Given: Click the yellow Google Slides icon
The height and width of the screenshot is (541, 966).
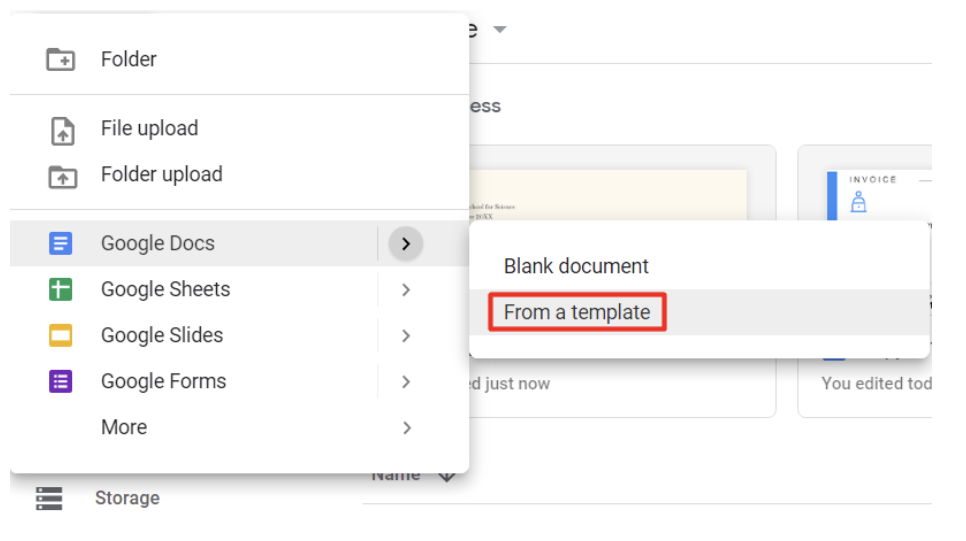Looking at the screenshot, I should pos(60,335).
